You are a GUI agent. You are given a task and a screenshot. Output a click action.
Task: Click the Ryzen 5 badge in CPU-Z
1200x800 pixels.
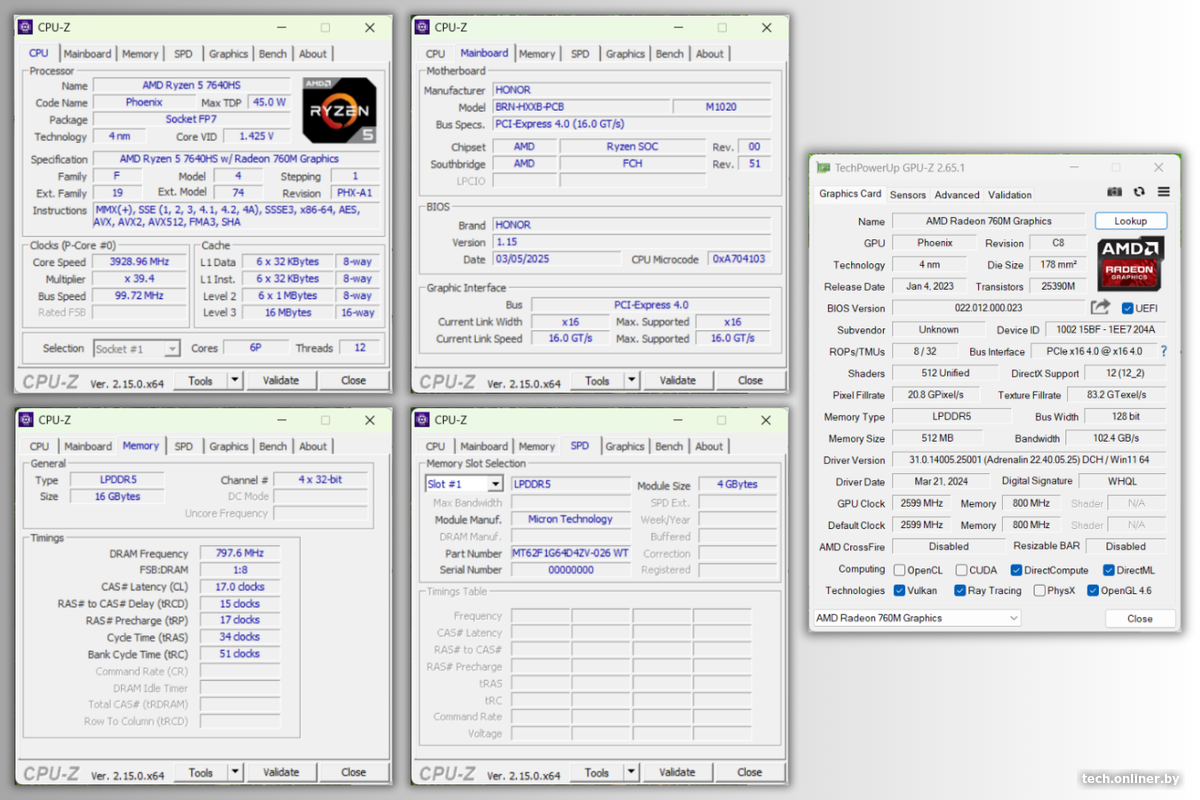tap(337, 110)
